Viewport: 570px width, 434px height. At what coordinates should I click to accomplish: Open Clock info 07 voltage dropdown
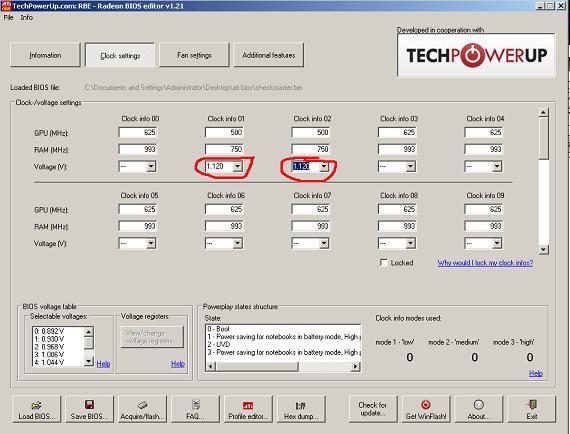(x=324, y=243)
